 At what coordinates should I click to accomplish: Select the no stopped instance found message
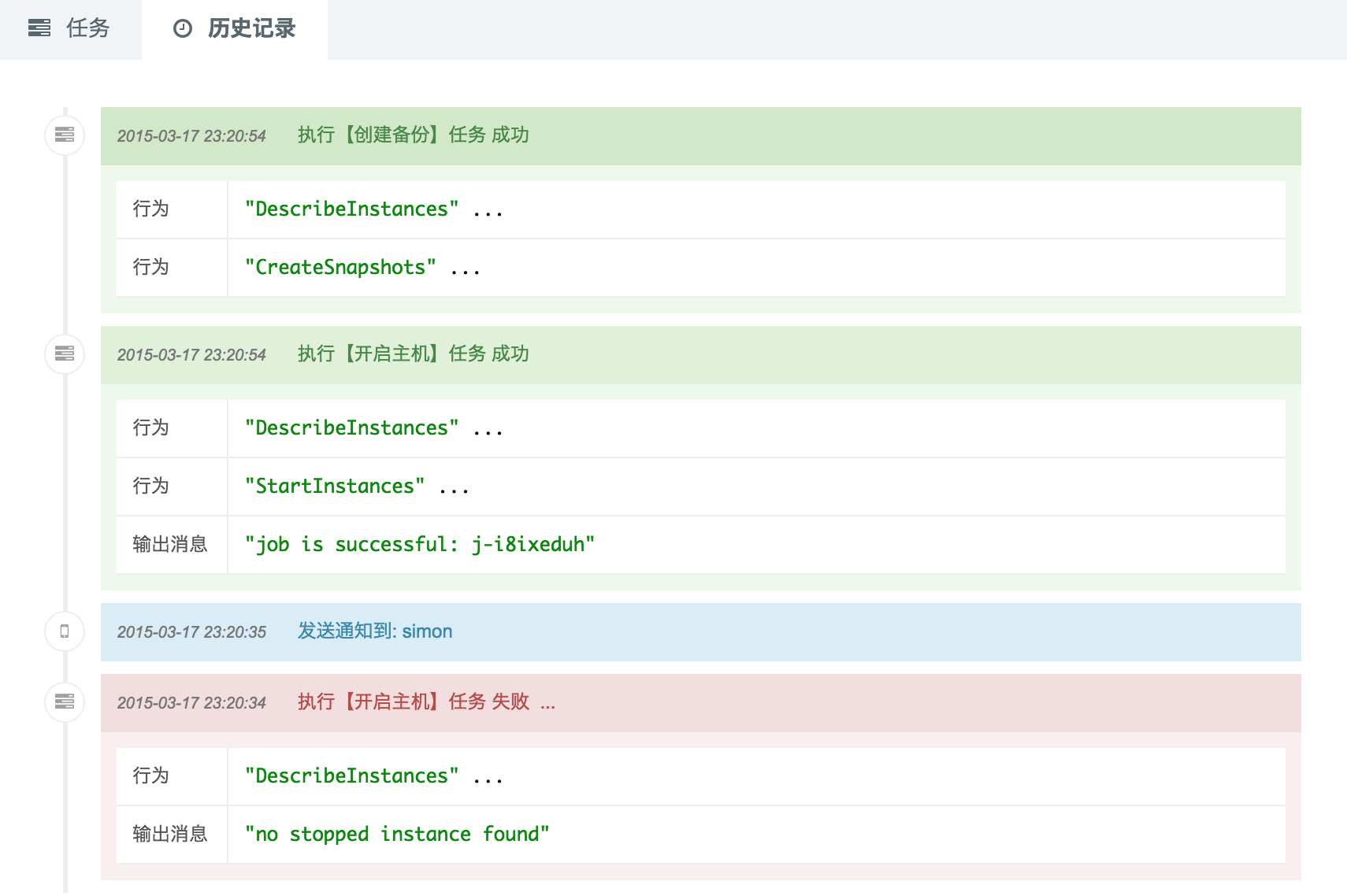pyautogui.click(x=397, y=835)
